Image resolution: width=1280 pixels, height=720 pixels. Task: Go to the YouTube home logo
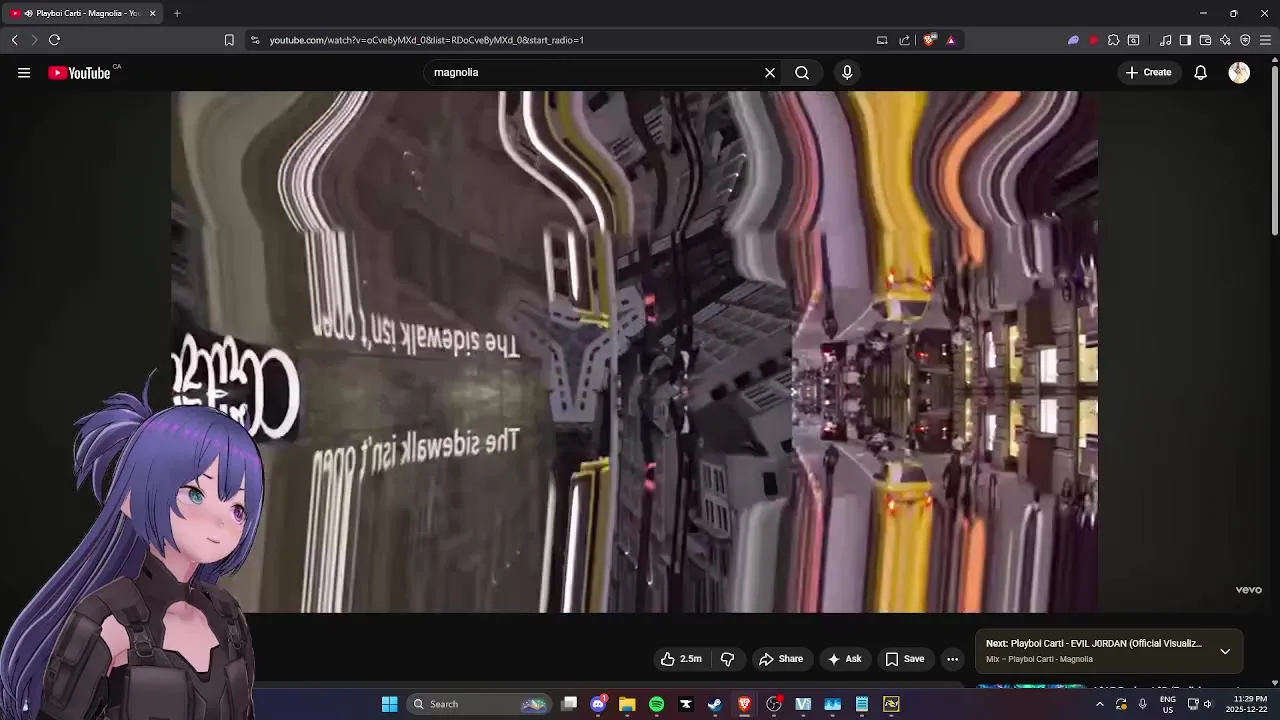pyautogui.click(x=79, y=73)
